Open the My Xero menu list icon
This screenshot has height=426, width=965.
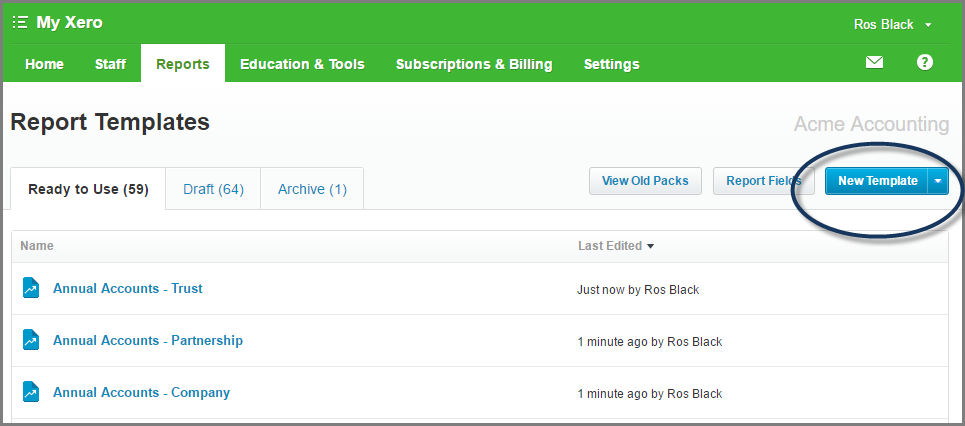coord(20,23)
